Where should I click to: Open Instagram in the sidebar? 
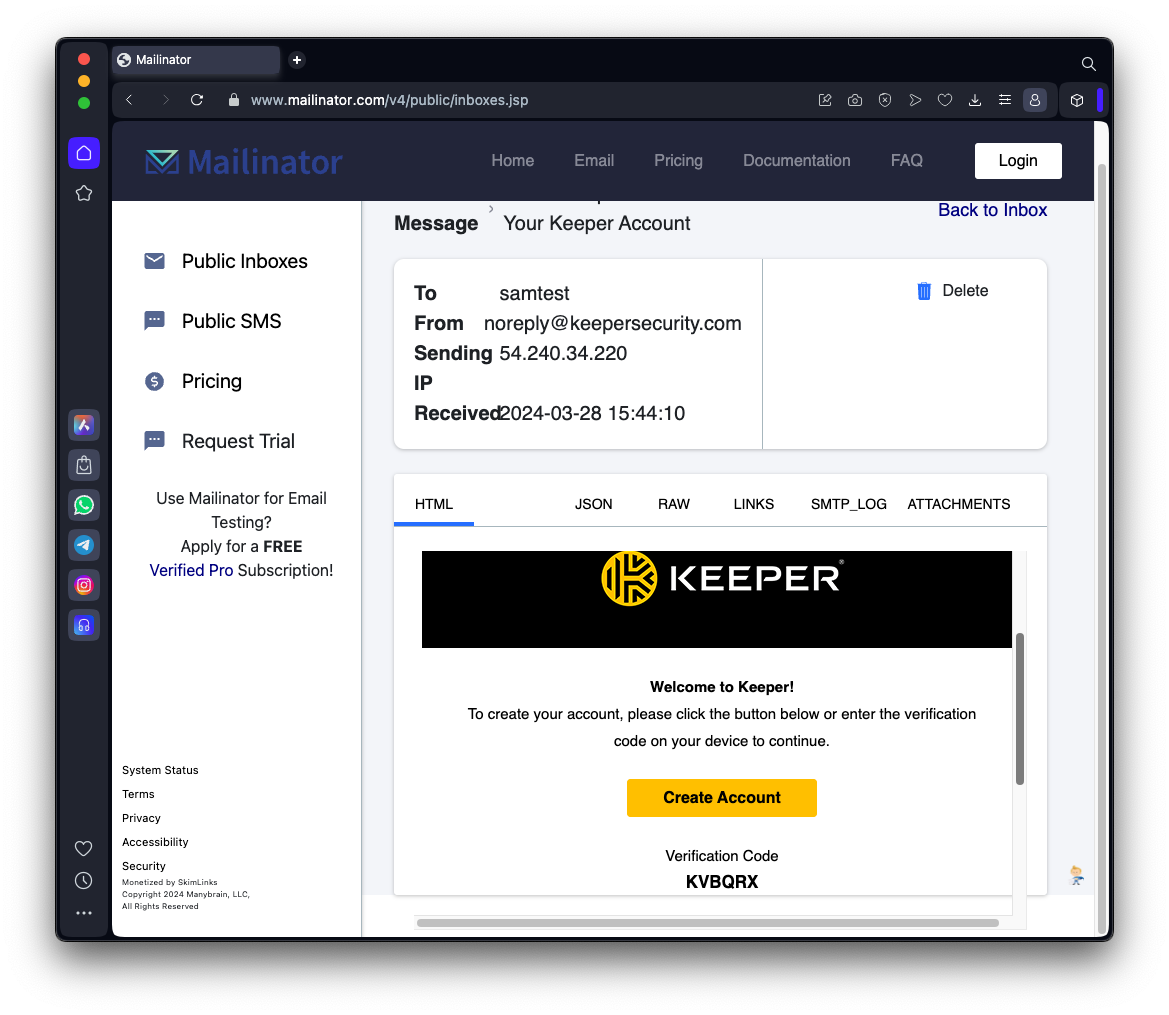[84, 585]
